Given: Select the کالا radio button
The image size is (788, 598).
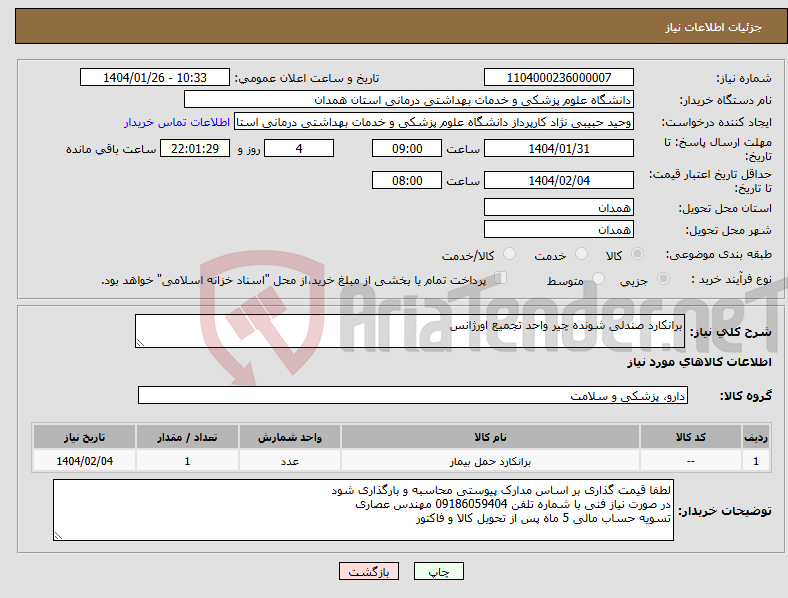Looking at the screenshot, I should pyautogui.click(x=637, y=254).
